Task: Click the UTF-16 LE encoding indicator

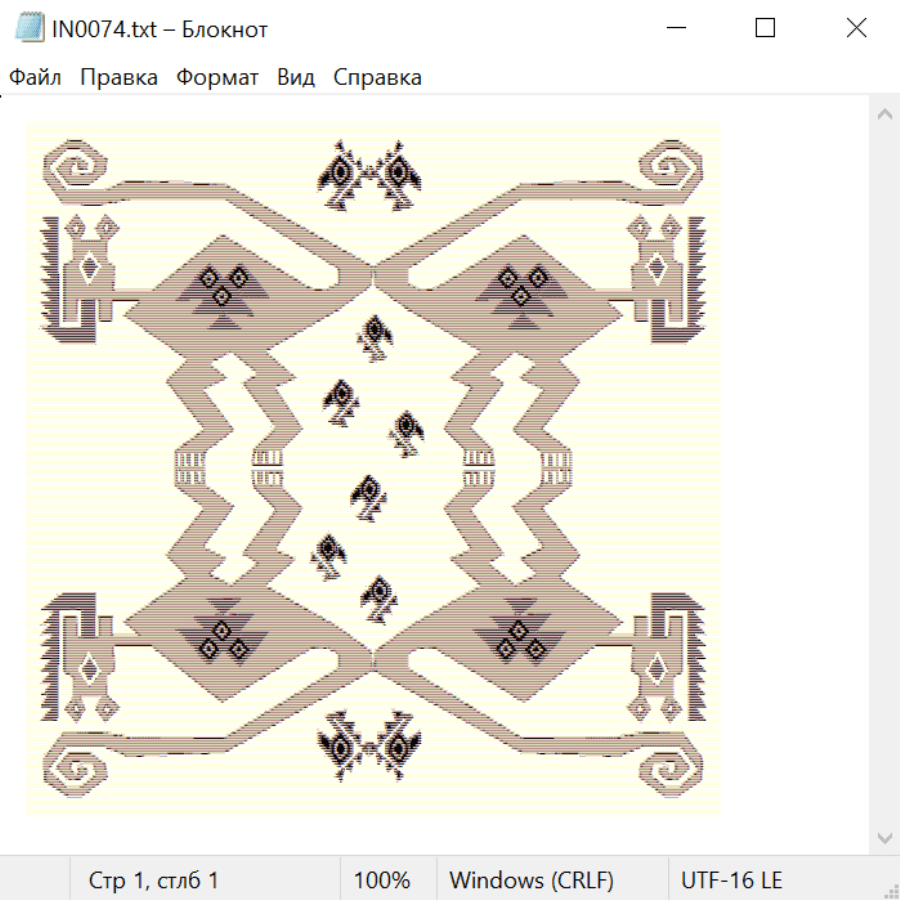Action: 732,880
